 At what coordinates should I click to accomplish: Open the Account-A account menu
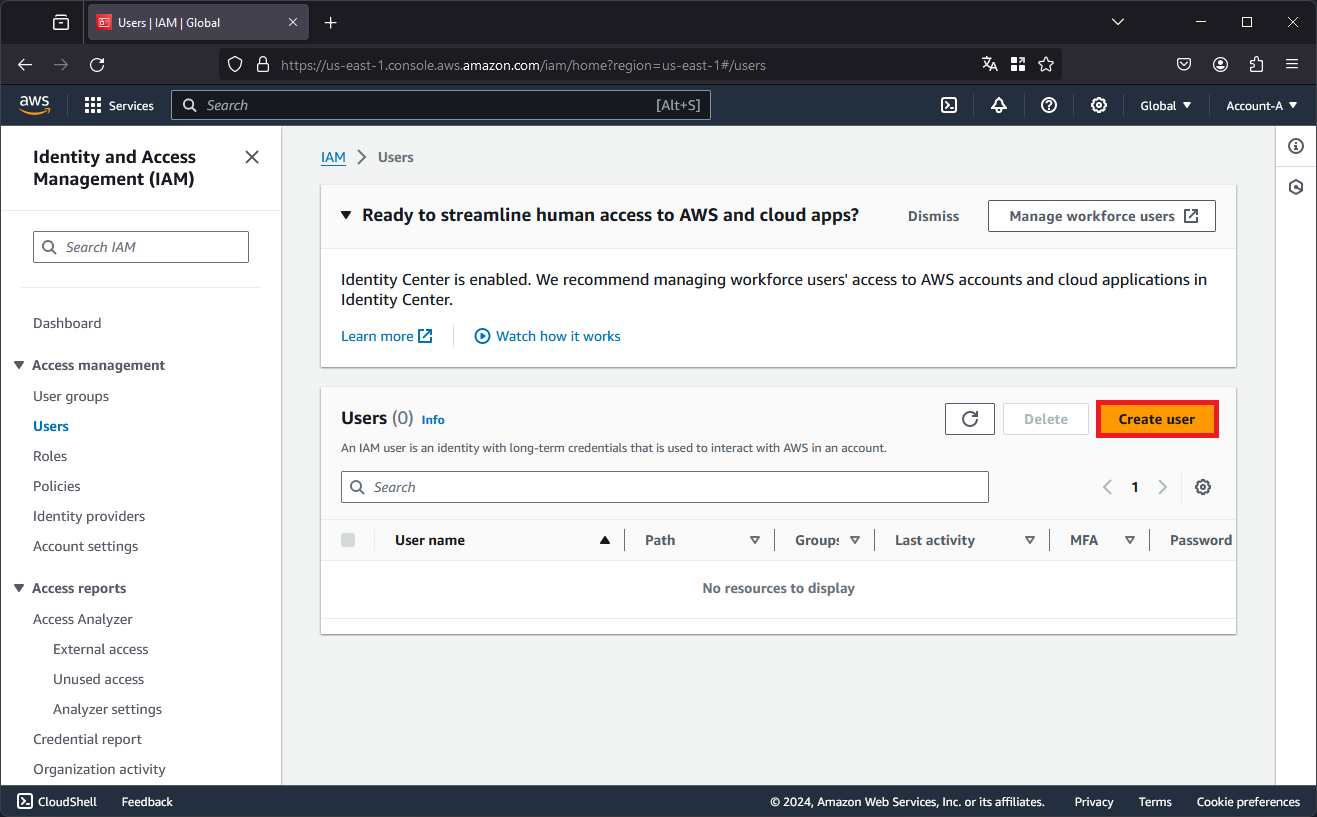(1262, 105)
